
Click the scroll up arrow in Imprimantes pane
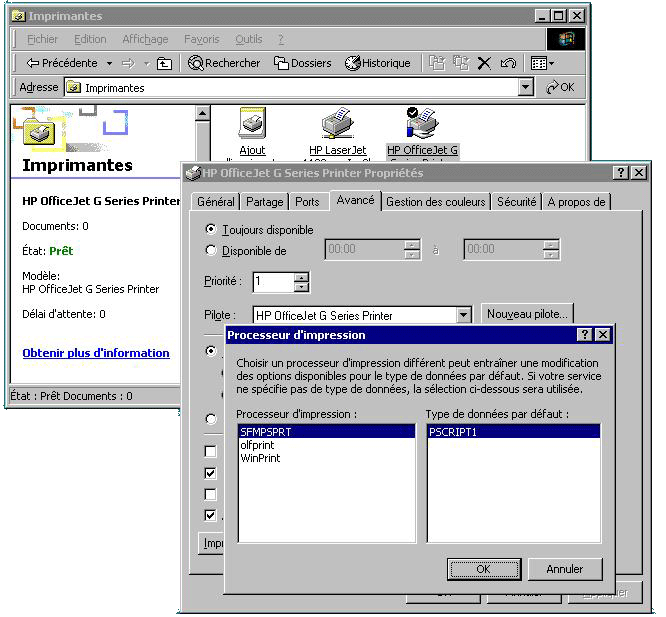point(203,113)
